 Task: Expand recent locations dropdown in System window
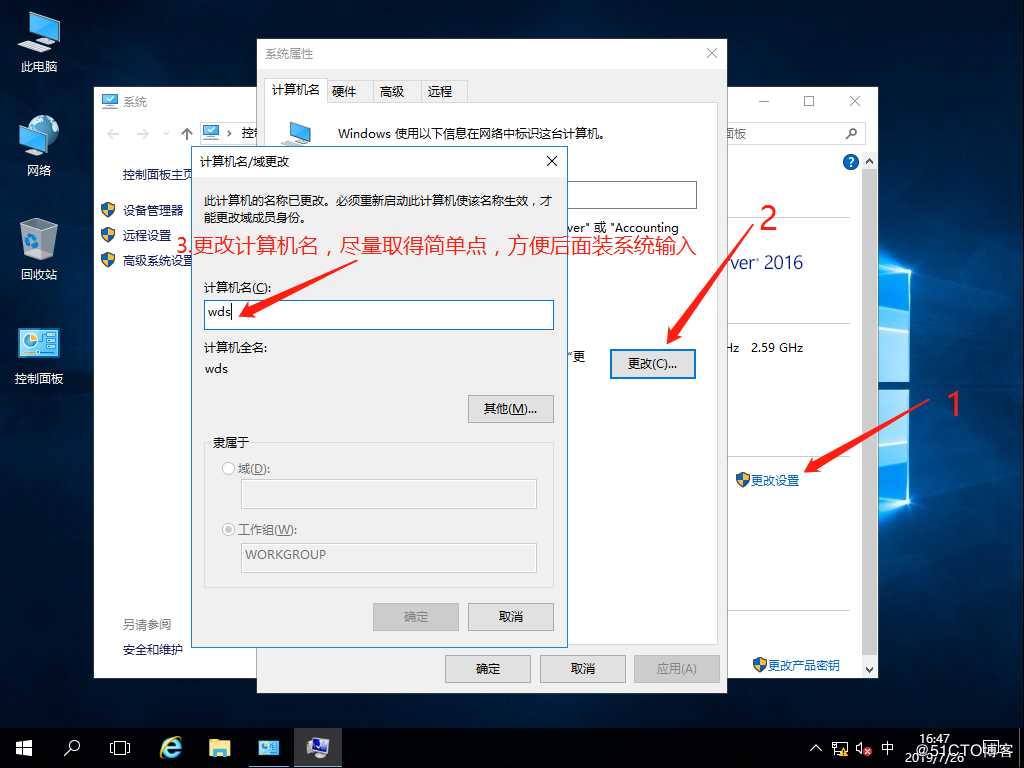click(x=166, y=134)
